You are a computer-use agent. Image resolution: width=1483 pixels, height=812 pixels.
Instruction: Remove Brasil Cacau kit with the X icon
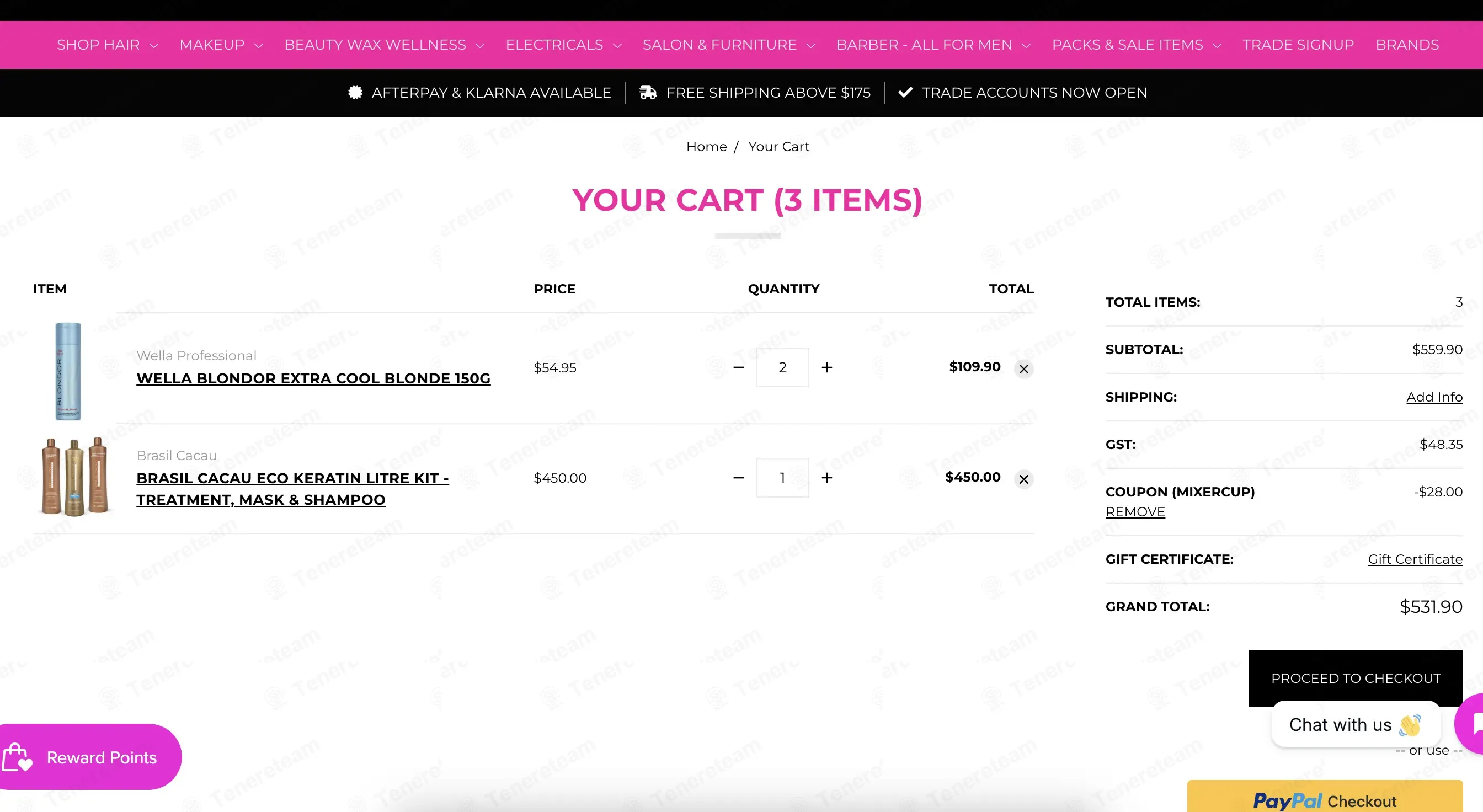click(x=1023, y=479)
